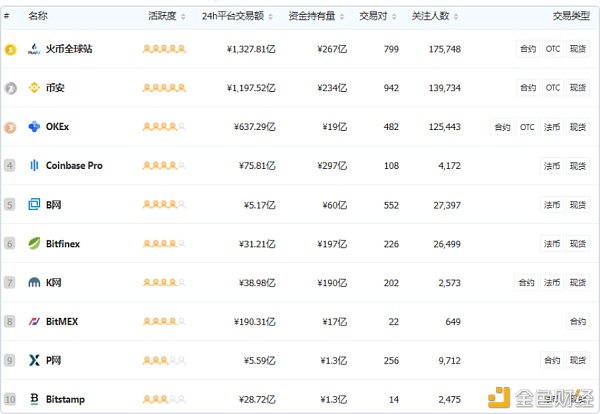Screen dimensions: 600x414
Task: Sort by 交易对 column arrows
Action: click(x=394, y=16)
